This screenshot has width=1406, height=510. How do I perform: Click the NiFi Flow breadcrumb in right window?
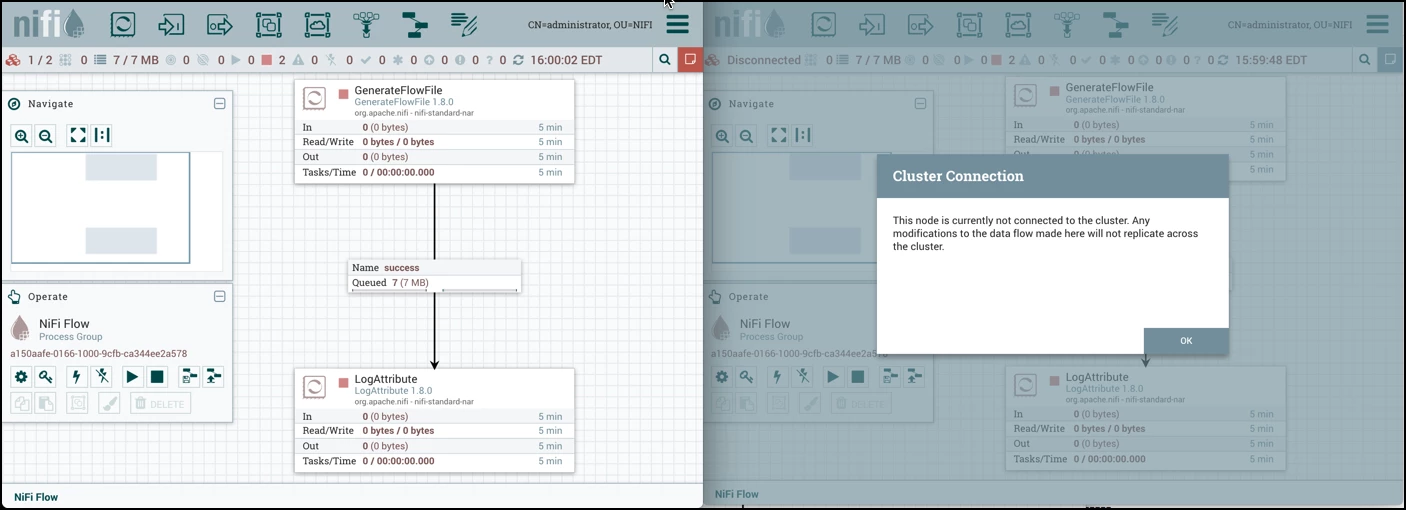coord(737,494)
